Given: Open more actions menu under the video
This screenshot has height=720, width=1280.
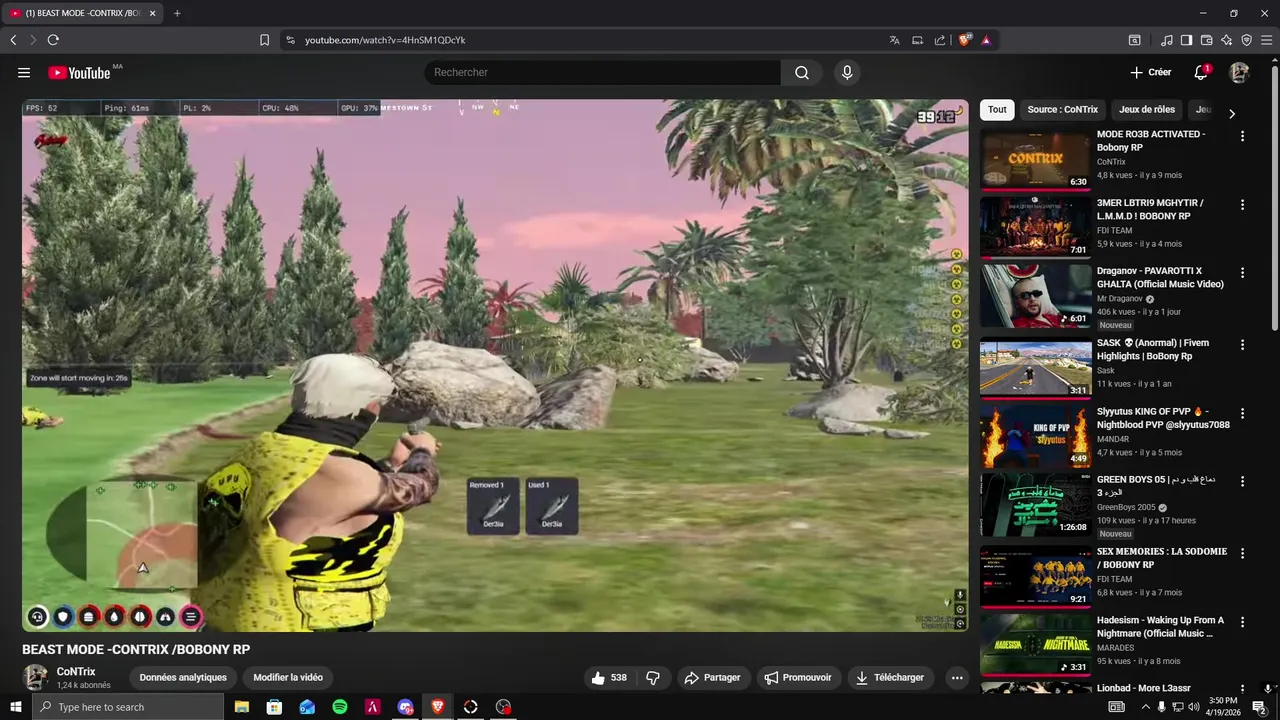Looking at the screenshot, I should point(957,677).
